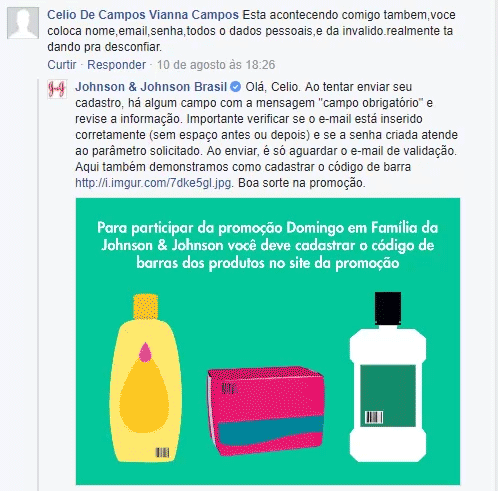The height and width of the screenshot is (491, 498).
Task: Open the i.imgur.com/7dke5gl.jpg link
Action: [x=153, y=183]
